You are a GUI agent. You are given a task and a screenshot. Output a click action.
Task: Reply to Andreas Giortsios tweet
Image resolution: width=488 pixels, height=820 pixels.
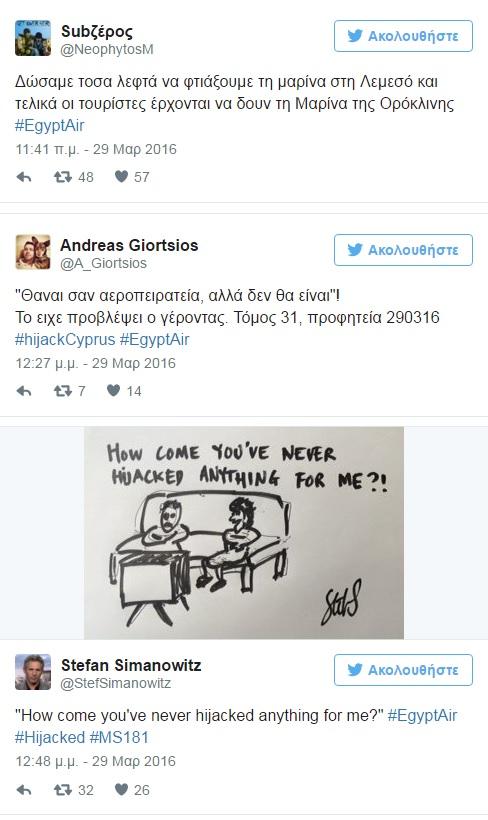pyautogui.click(x=24, y=391)
